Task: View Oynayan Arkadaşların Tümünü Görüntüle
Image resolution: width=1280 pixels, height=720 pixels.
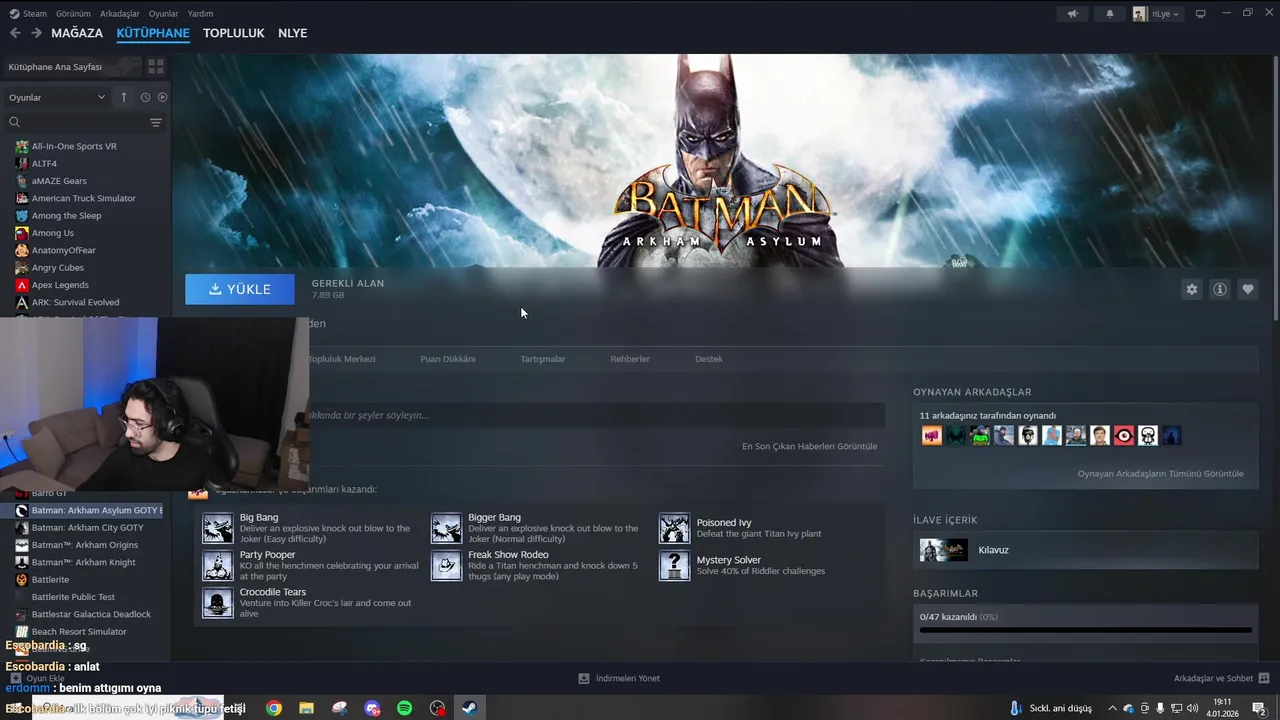Action: (1161, 474)
